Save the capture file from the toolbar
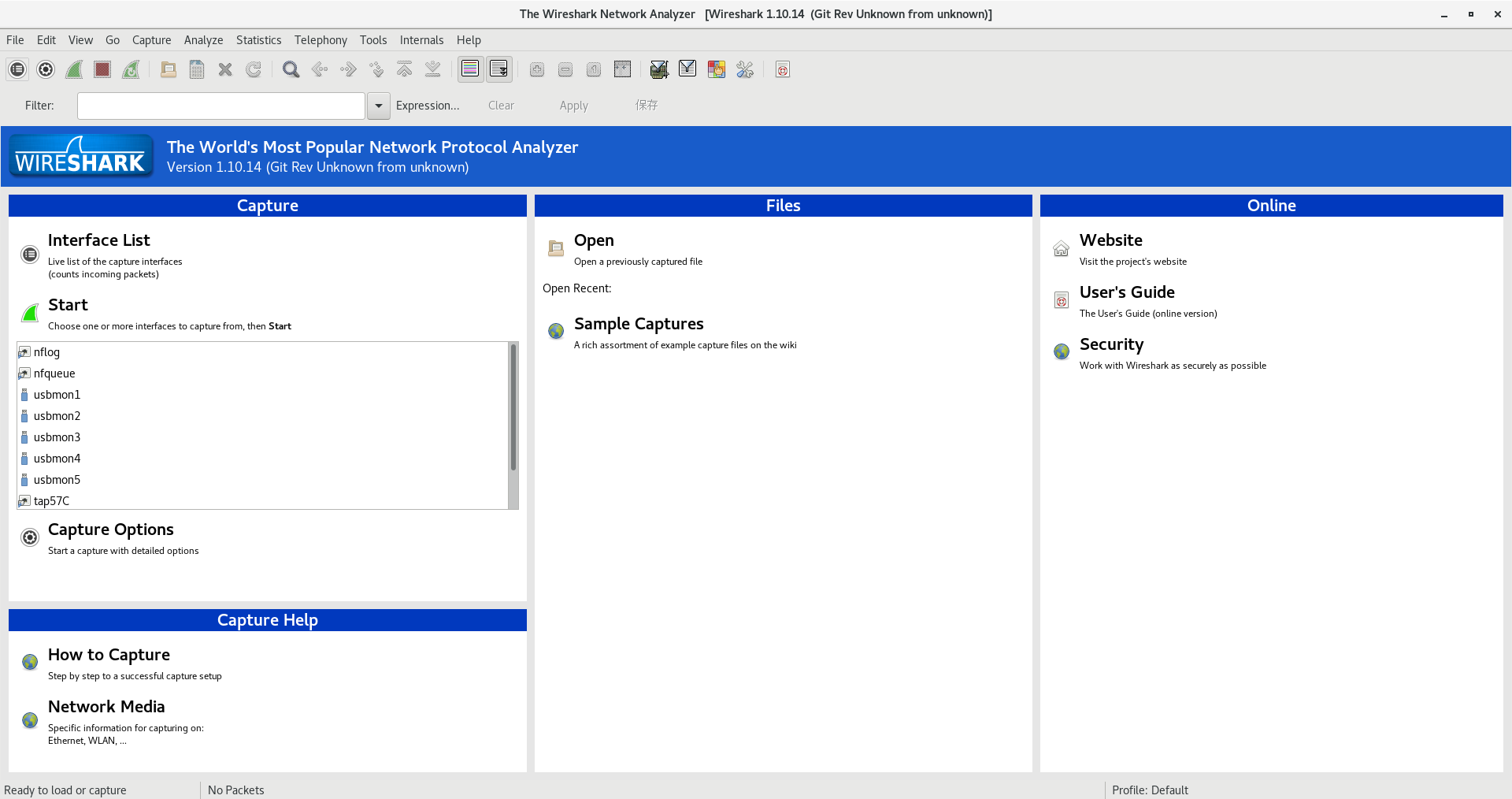The height and width of the screenshot is (799, 1512). [197, 69]
